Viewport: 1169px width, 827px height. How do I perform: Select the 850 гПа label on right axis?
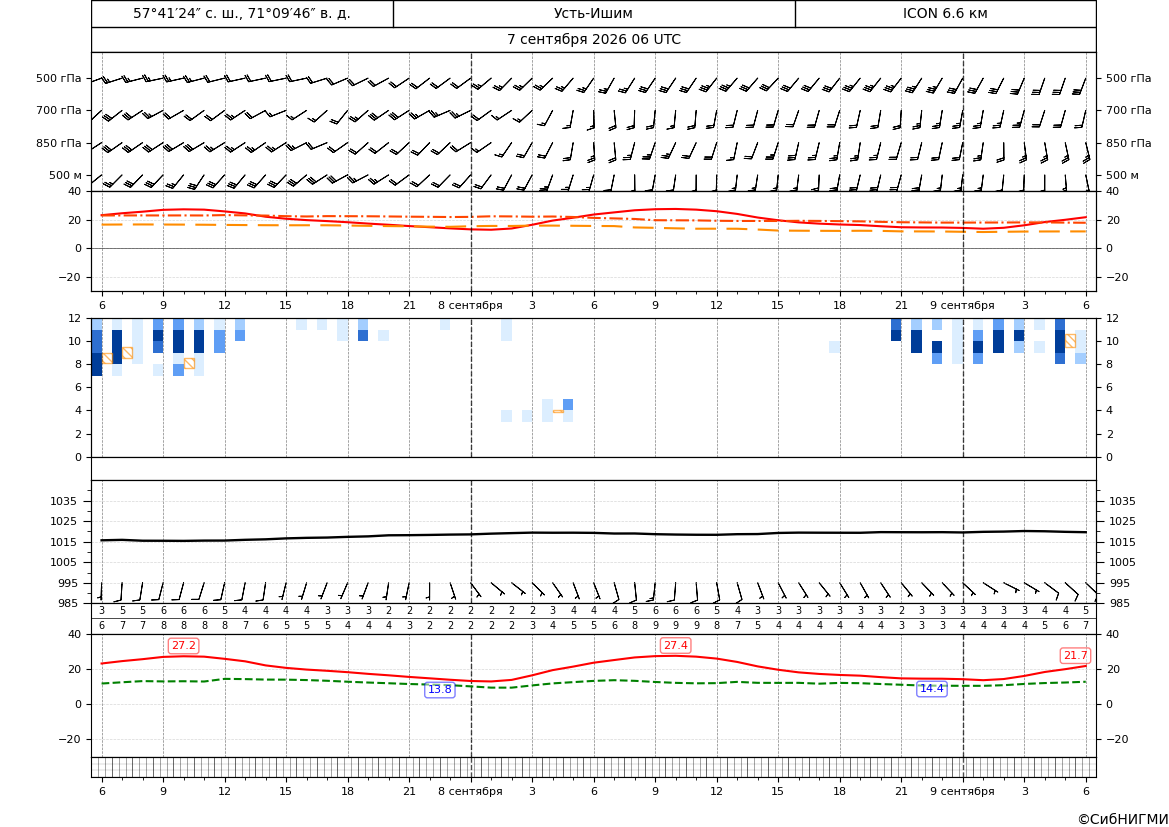click(1129, 143)
